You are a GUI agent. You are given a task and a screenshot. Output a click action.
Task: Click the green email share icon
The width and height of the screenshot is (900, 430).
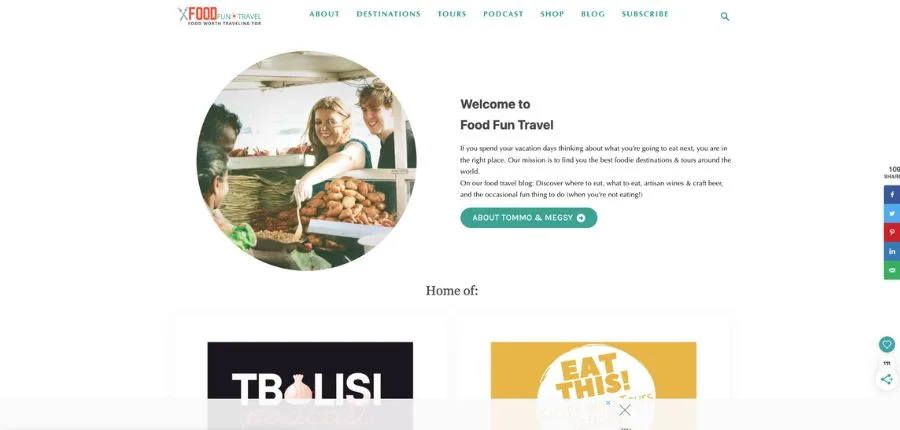892,270
